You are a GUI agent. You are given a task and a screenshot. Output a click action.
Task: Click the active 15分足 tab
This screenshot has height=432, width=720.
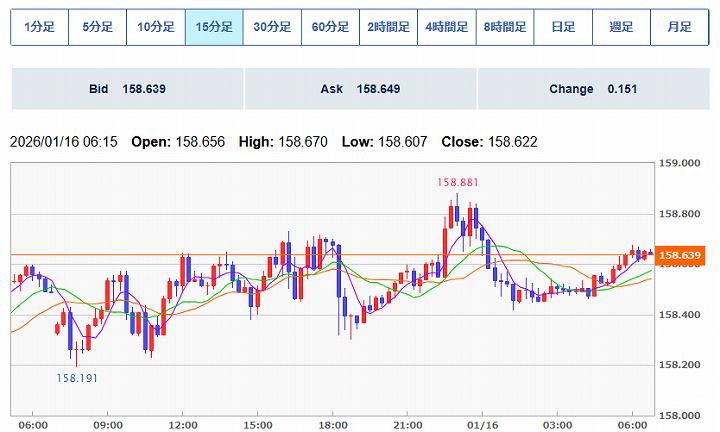214,27
